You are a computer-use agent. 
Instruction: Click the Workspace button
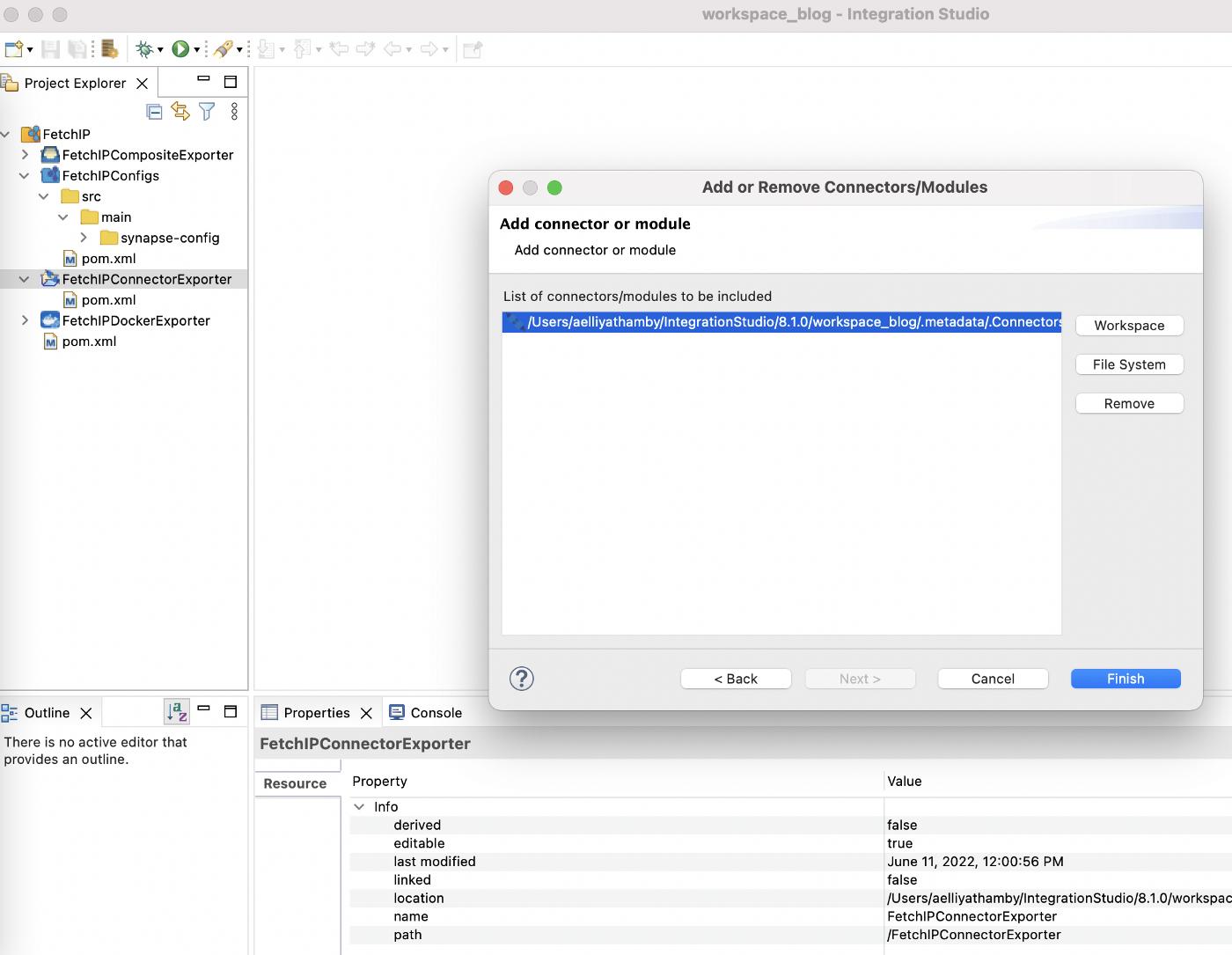pyautogui.click(x=1129, y=325)
